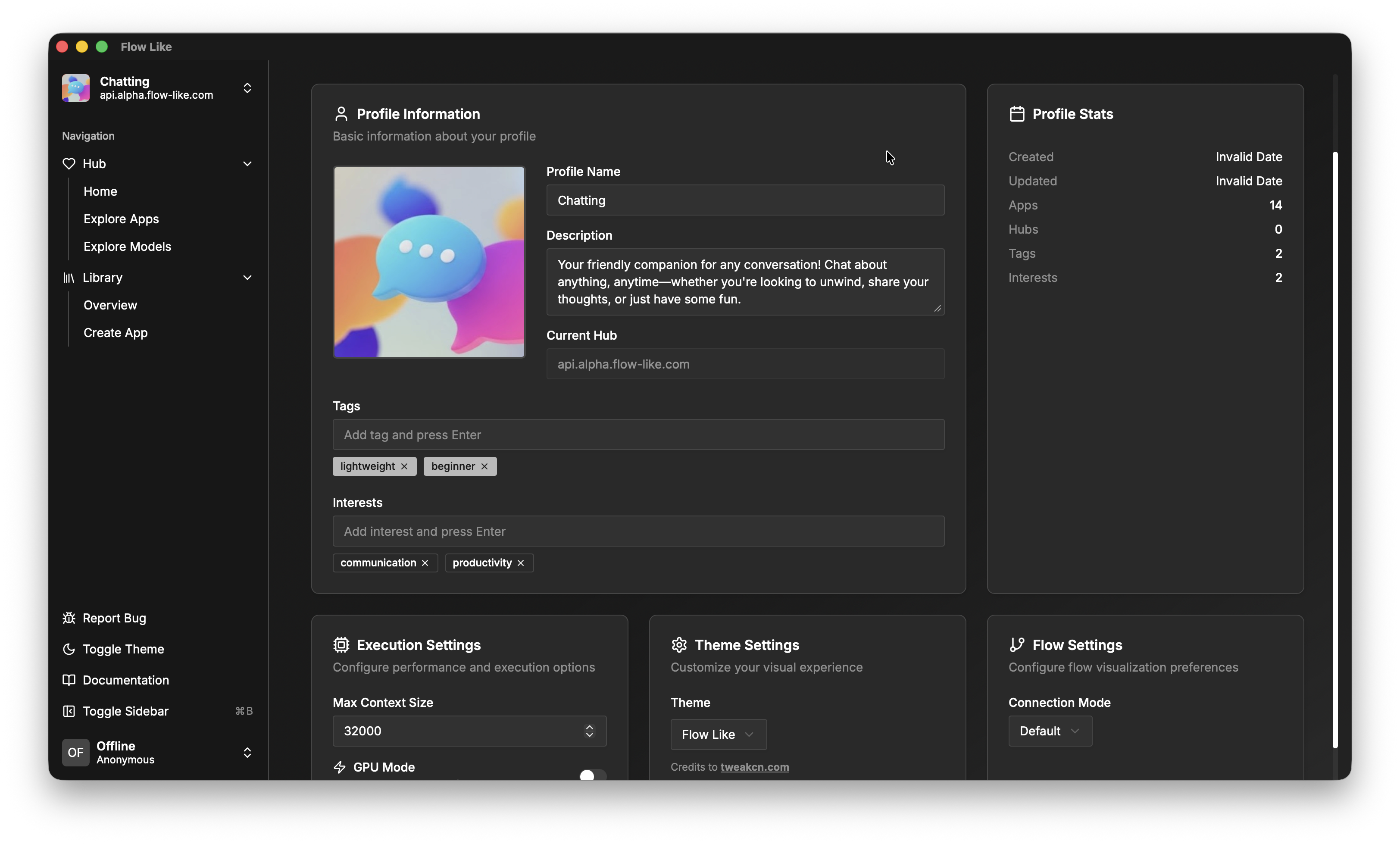Select Overview under Library

pyautogui.click(x=110, y=305)
